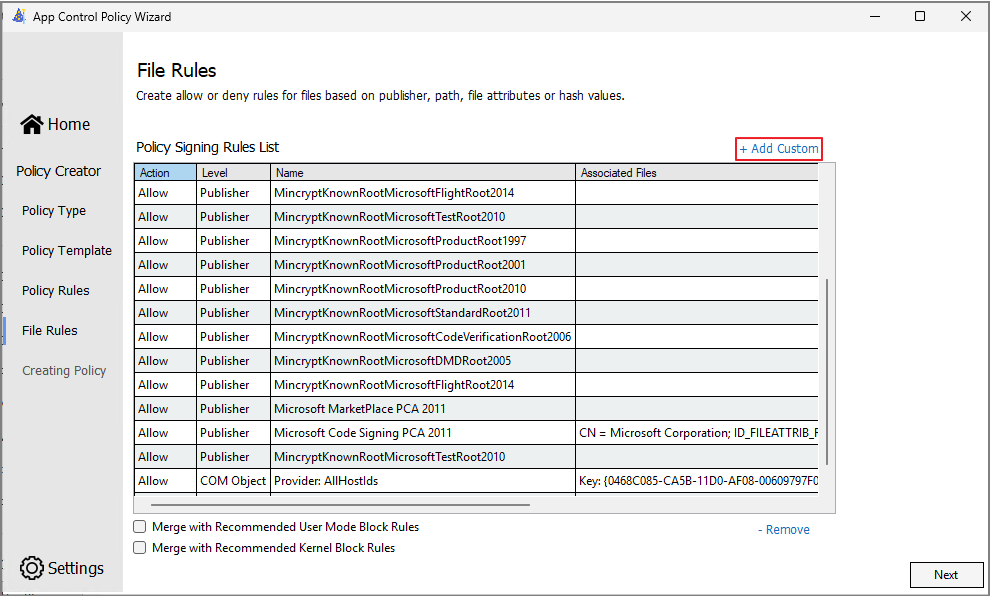The width and height of the screenshot is (990, 596).
Task: Enable Merge with Recommended User Mode Block Rules
Action: 140,527
